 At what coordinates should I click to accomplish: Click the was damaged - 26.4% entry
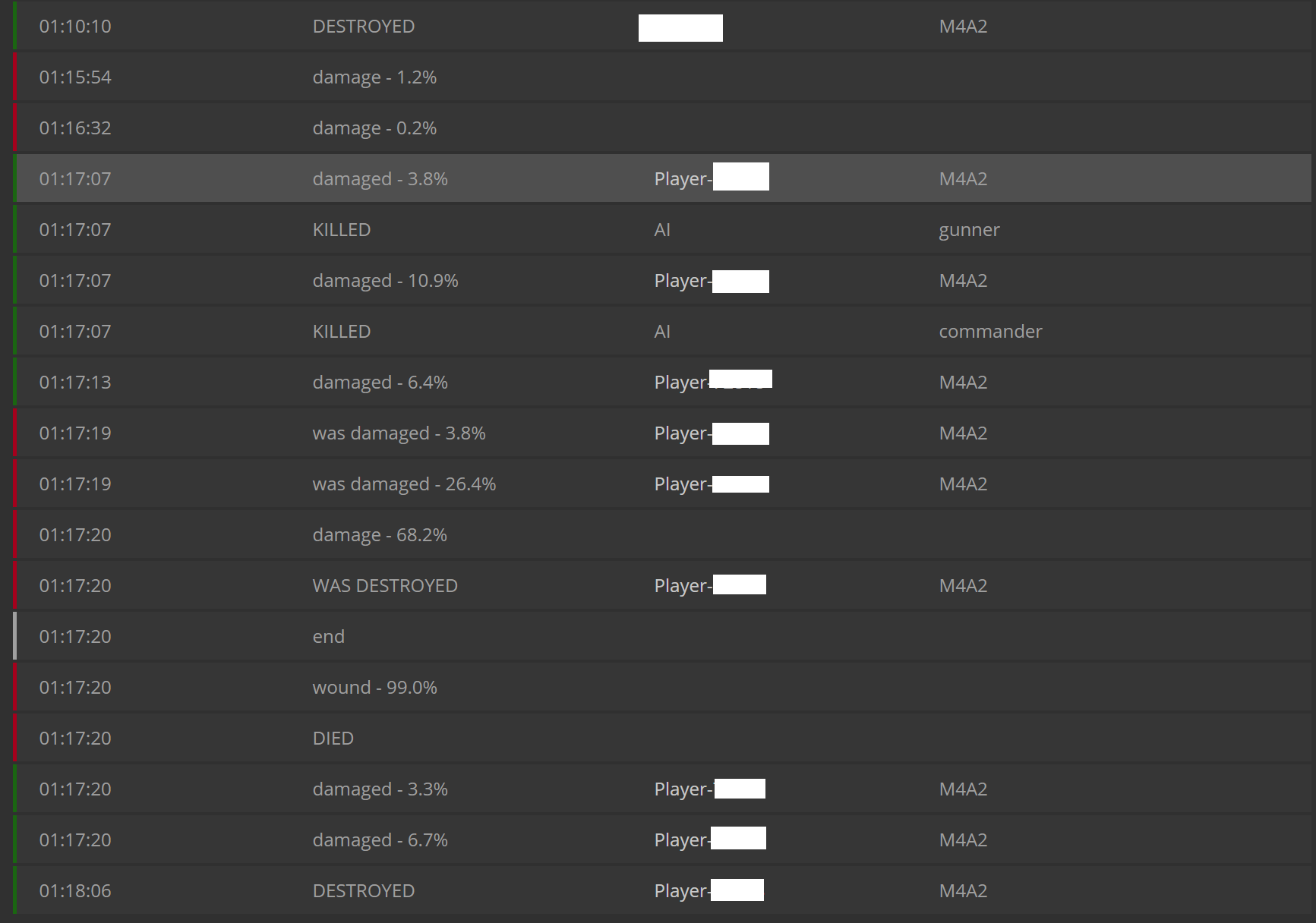pos(404,484)
